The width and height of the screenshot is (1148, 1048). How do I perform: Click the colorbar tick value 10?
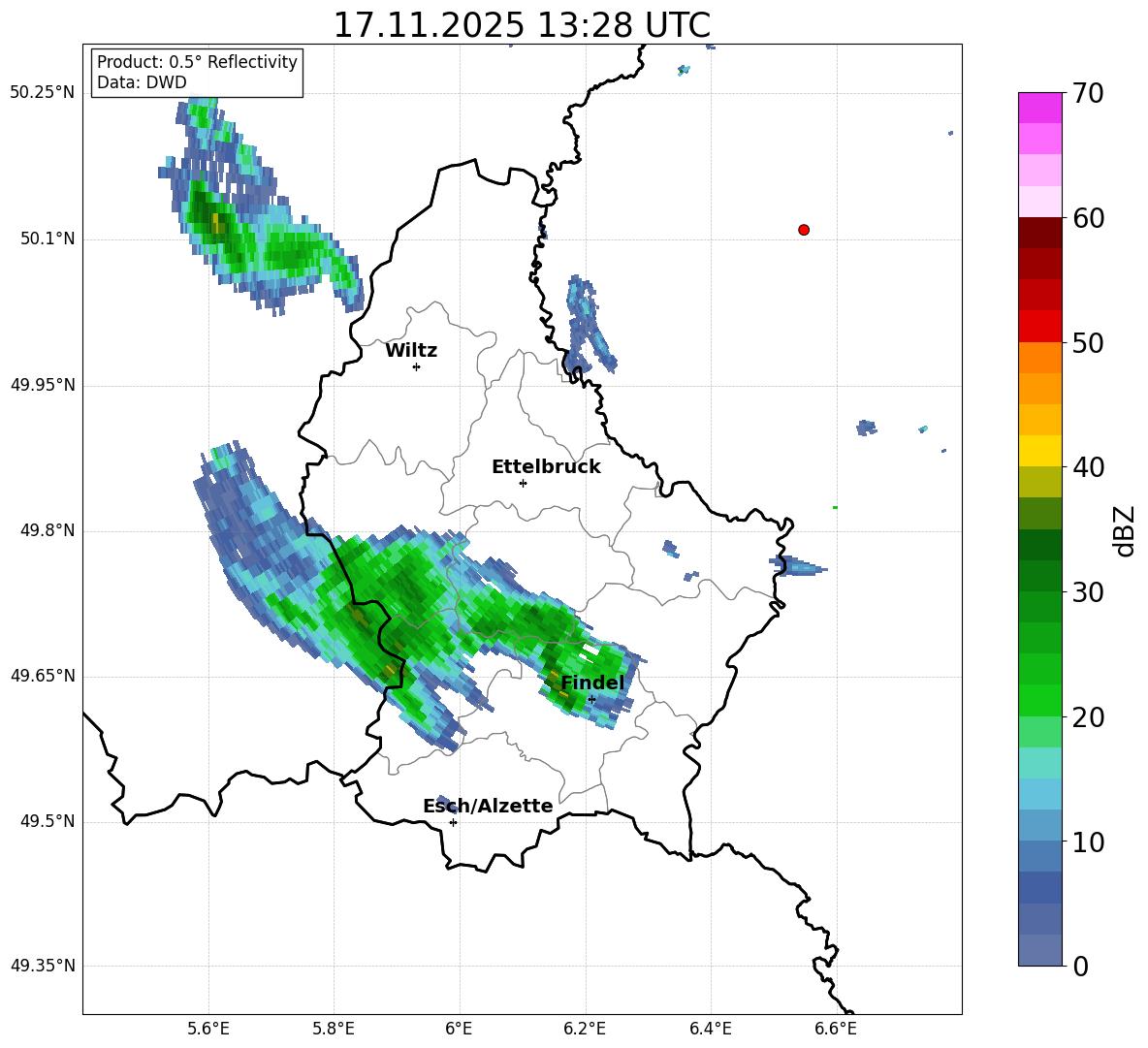1088,842
